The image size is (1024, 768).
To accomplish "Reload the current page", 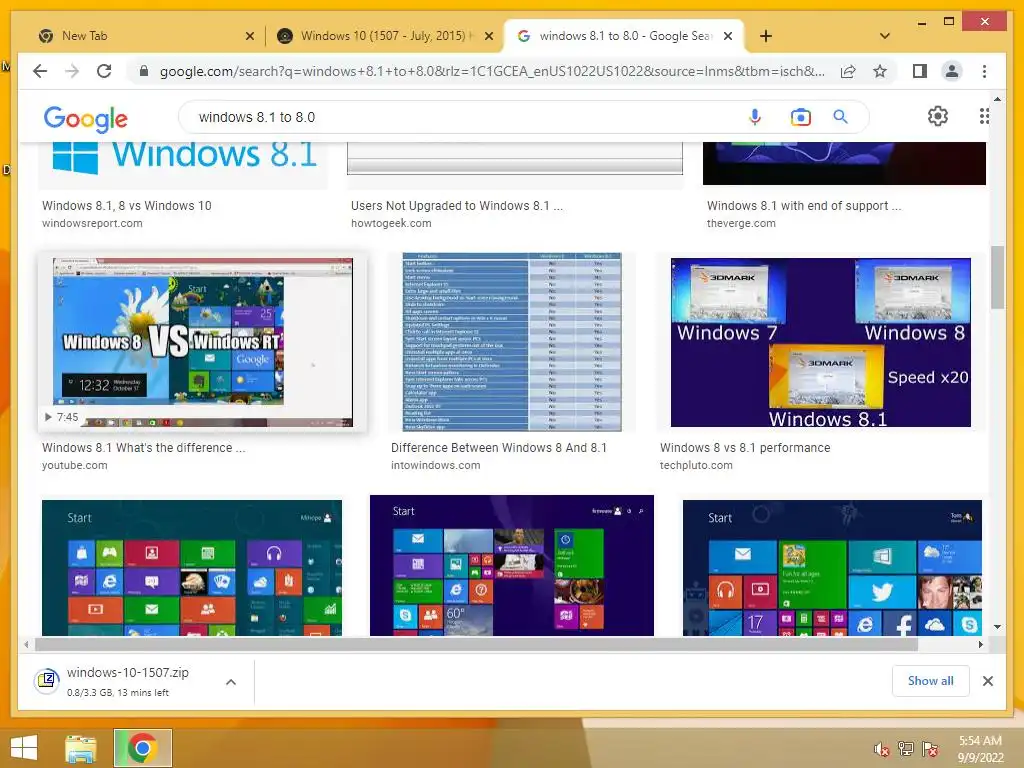I will [x=104, y=71].
